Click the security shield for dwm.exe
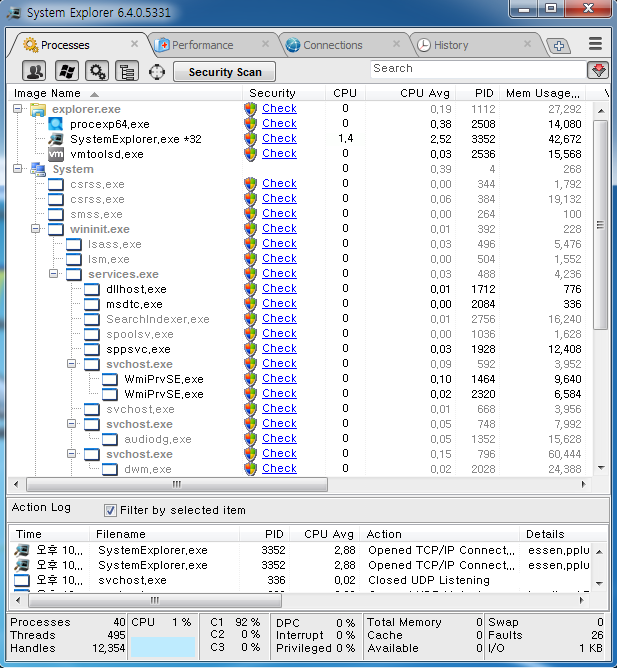Screen dimensions: 617x668 [251, 469]
